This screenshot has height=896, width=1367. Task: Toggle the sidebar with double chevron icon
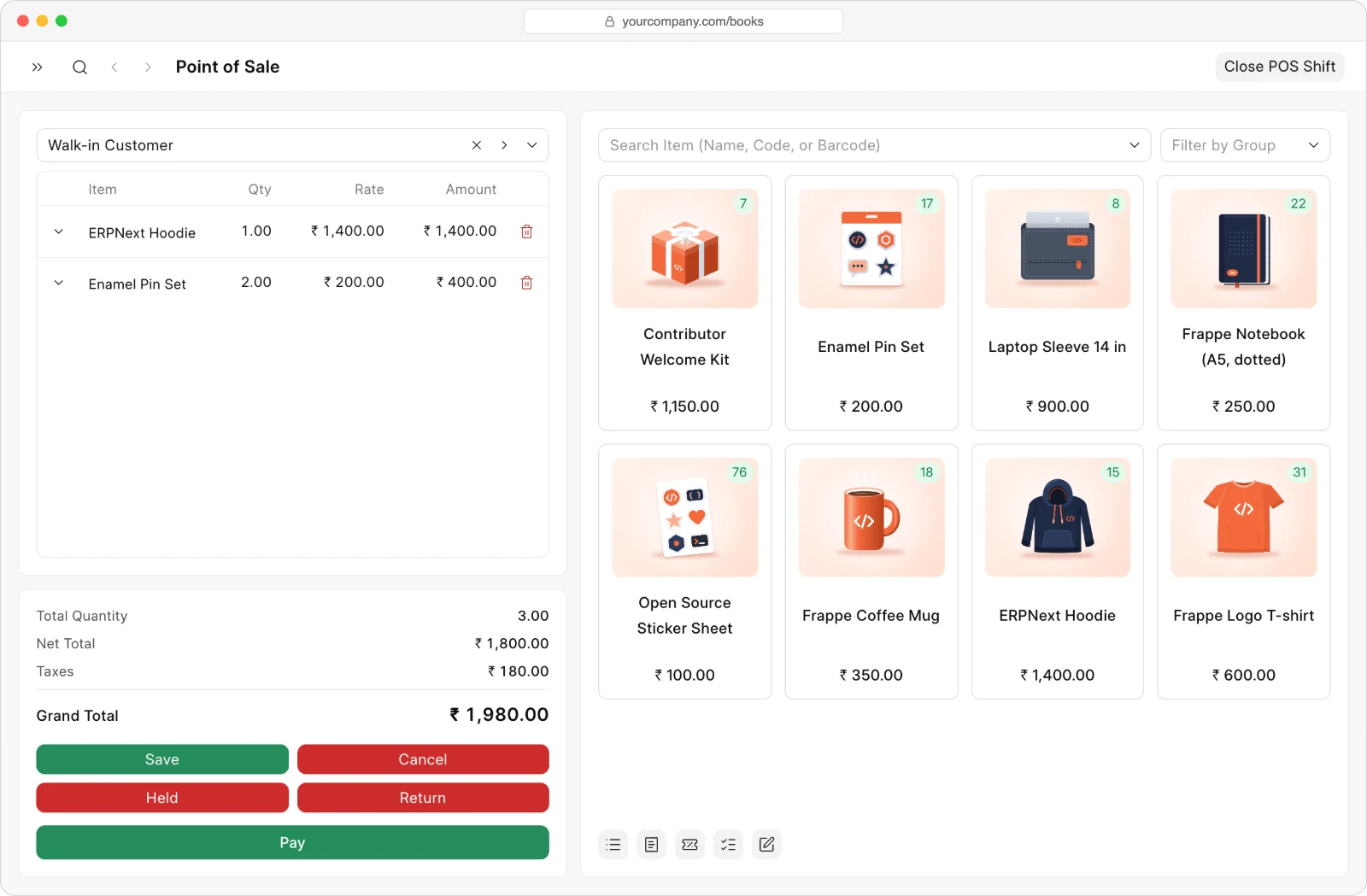coord(38,67)
